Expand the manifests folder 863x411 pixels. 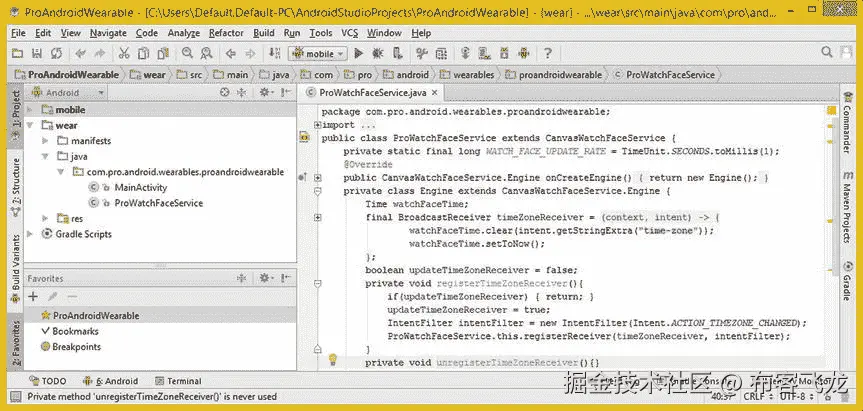pos(45,141)
